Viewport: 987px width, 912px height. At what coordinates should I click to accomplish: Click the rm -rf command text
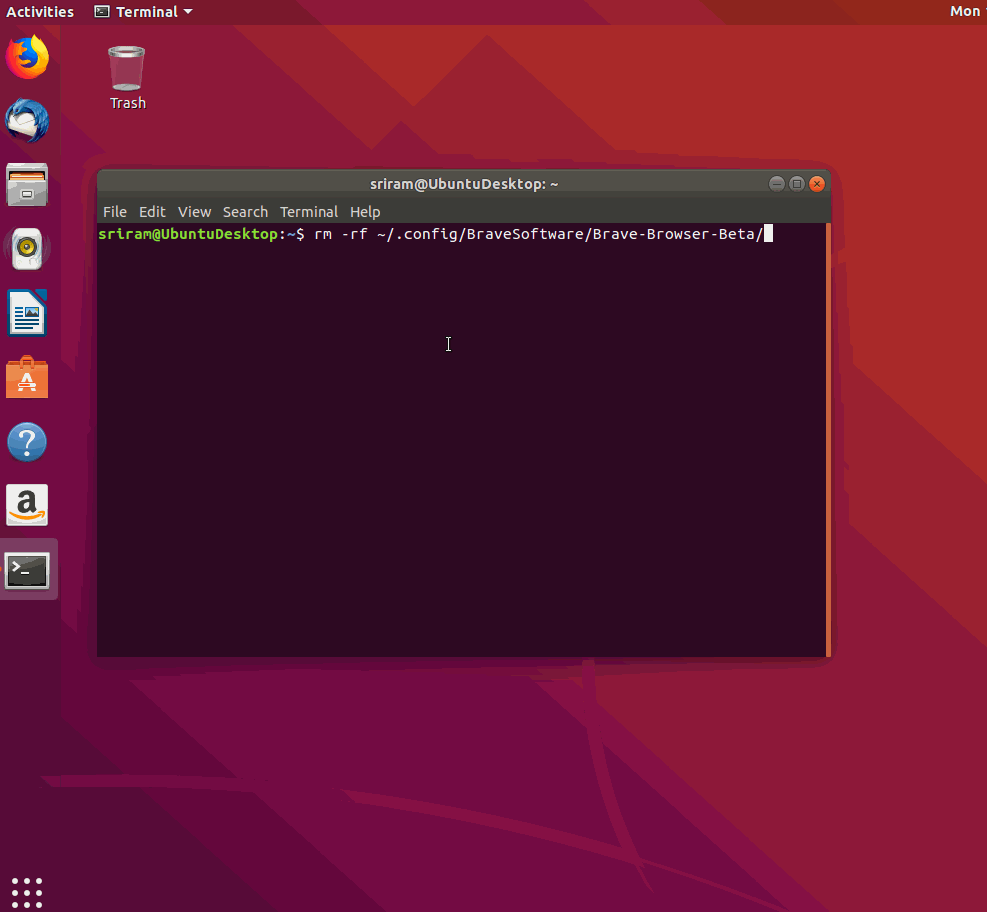pos(538,234)
